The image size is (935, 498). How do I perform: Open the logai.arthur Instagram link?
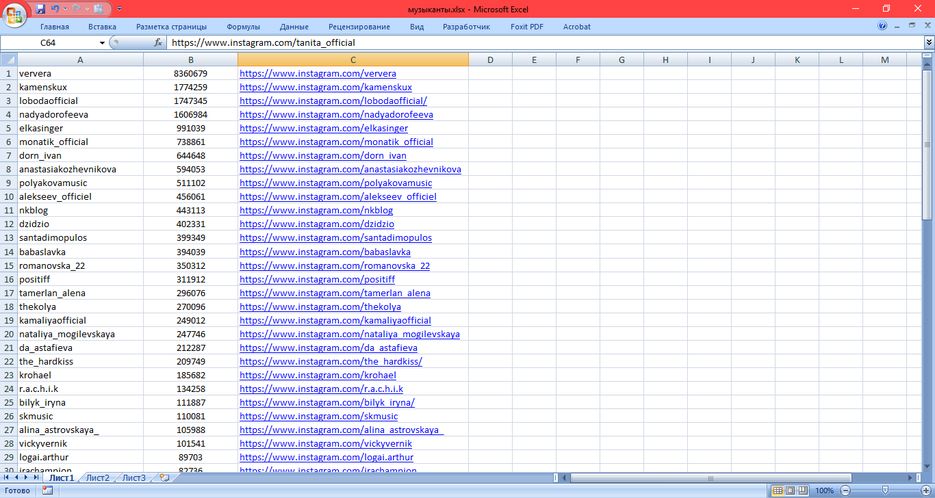(x=327, y=457)
